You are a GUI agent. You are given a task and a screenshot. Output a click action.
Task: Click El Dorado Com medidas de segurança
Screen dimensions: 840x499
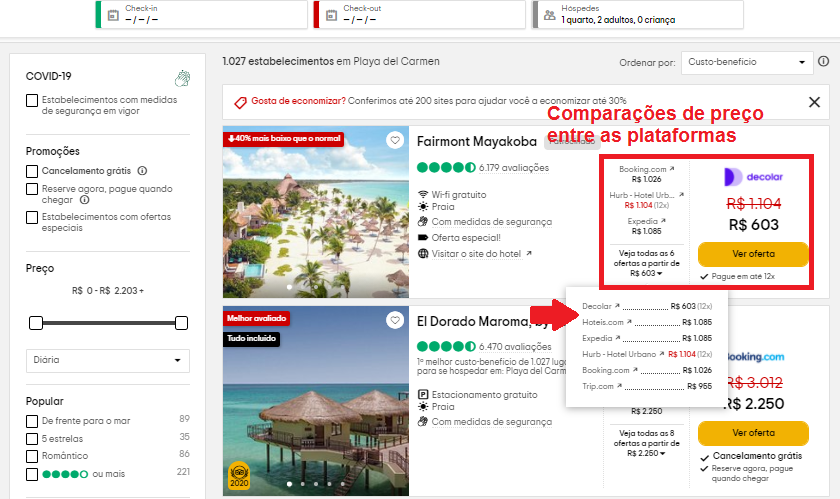tap(491, 422)
